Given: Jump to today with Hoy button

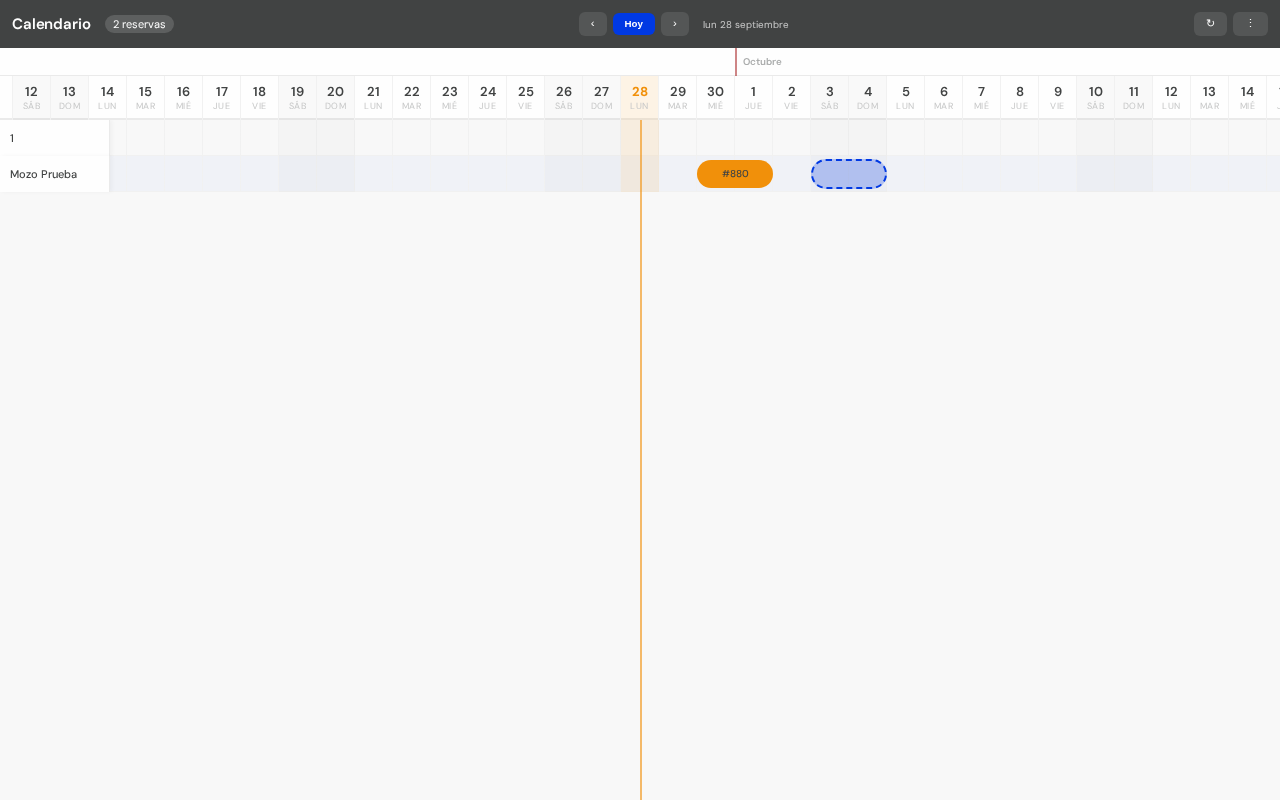Looking at the screenshot, I should [x=634, y=24].
